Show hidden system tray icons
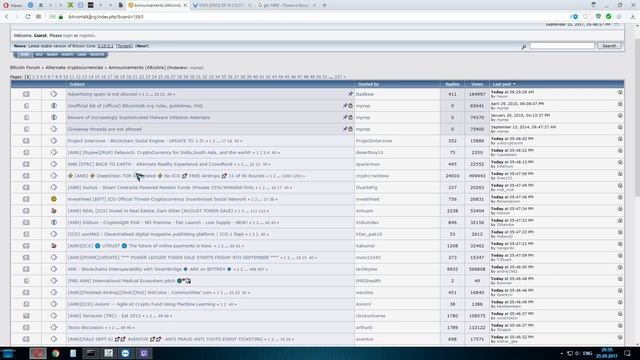This screenshot has height=360, width=640. tap(562, 353)
